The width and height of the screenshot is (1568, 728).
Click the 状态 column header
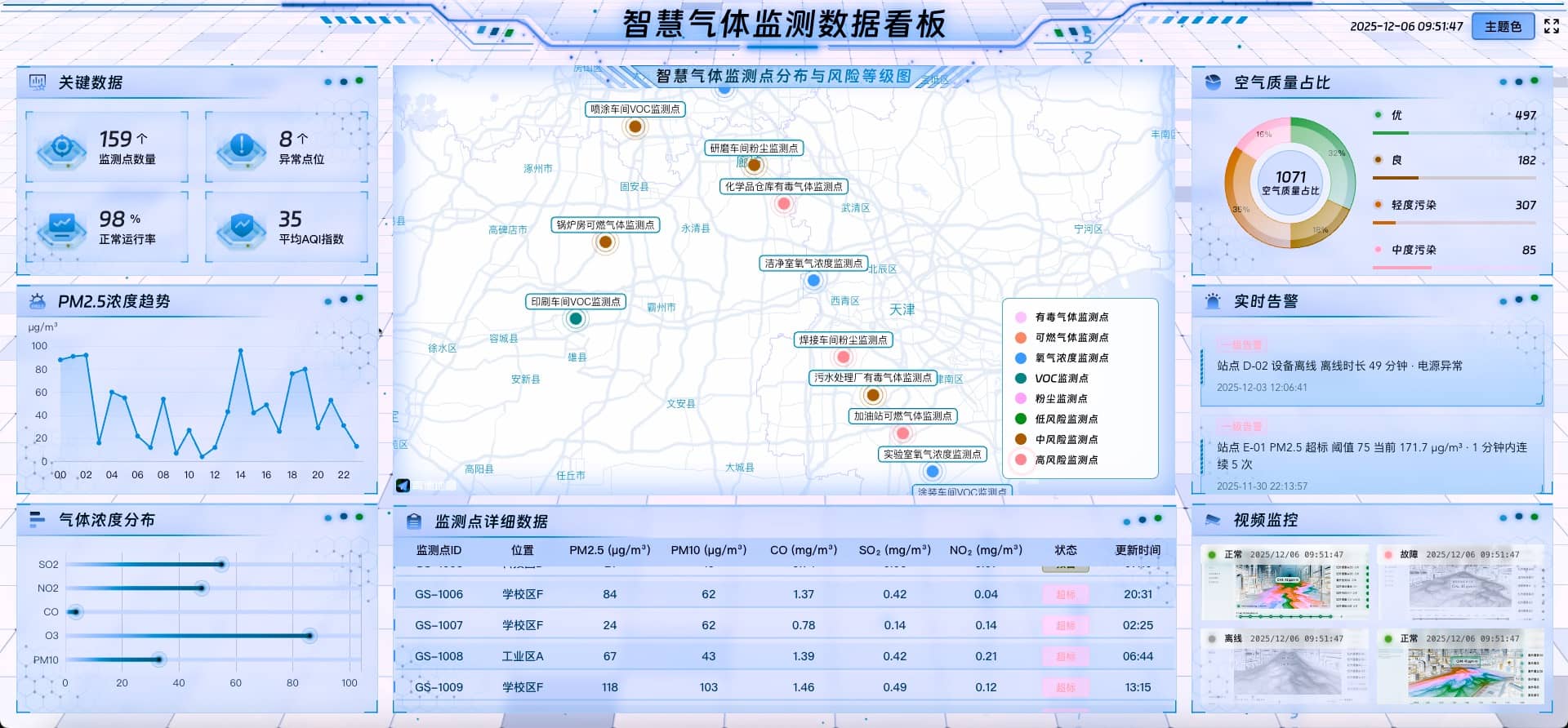[x=1066, y=550]
